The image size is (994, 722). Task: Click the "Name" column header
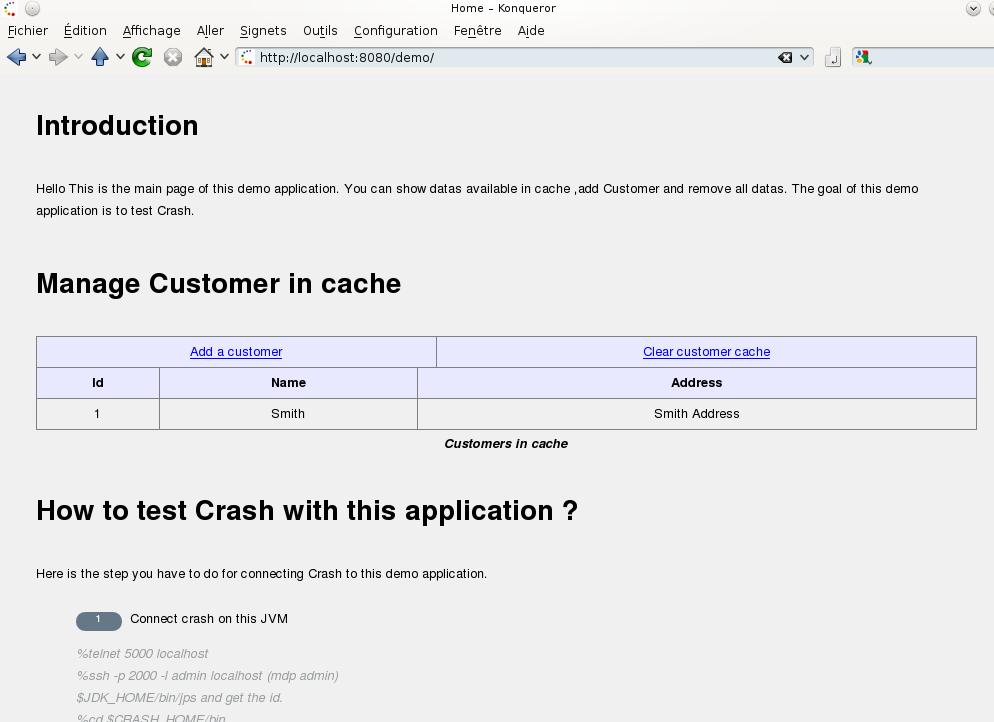click(288, 383)
